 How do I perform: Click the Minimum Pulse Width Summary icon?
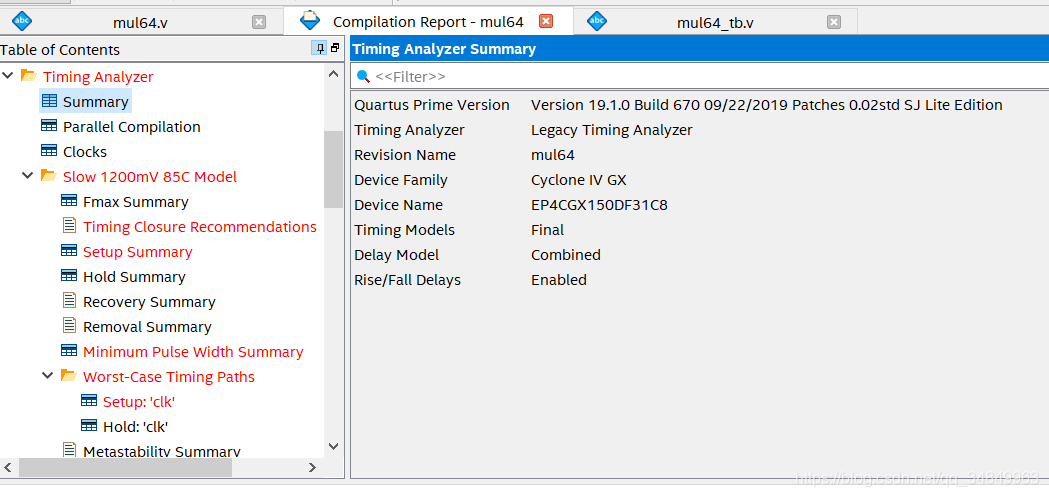point(70,351)
